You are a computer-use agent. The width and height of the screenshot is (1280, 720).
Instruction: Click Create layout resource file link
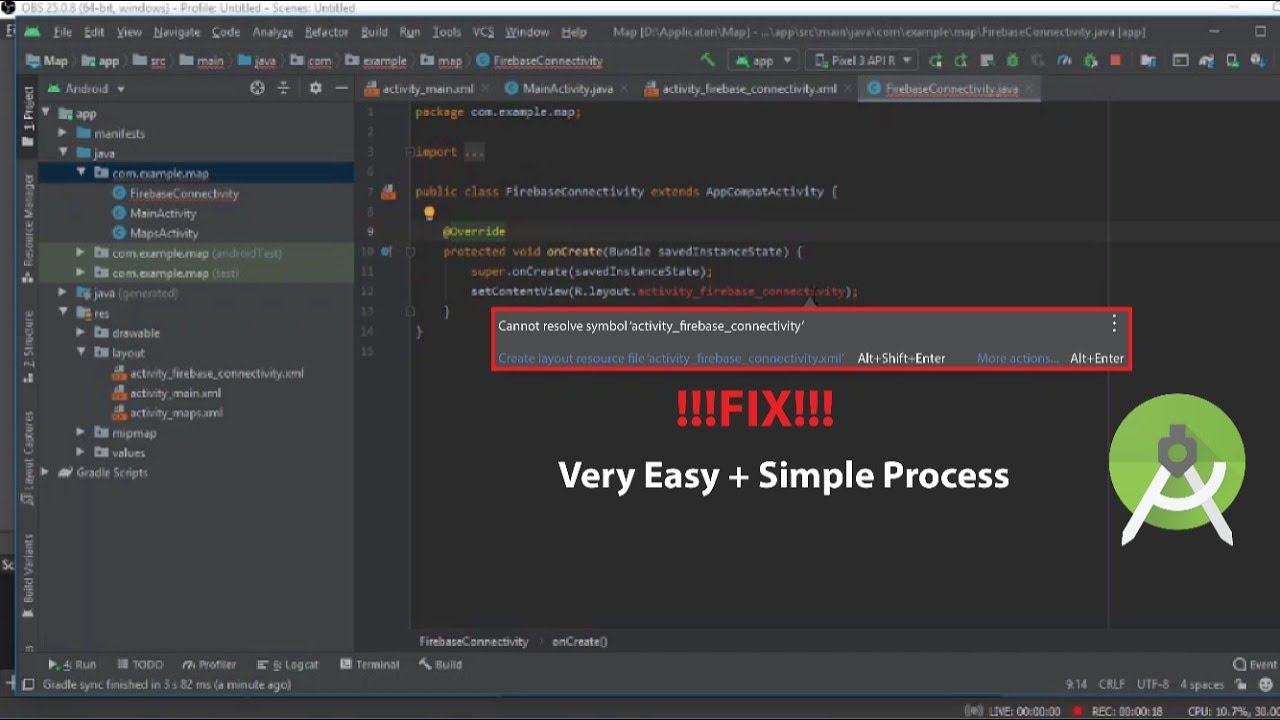[671, 358]
